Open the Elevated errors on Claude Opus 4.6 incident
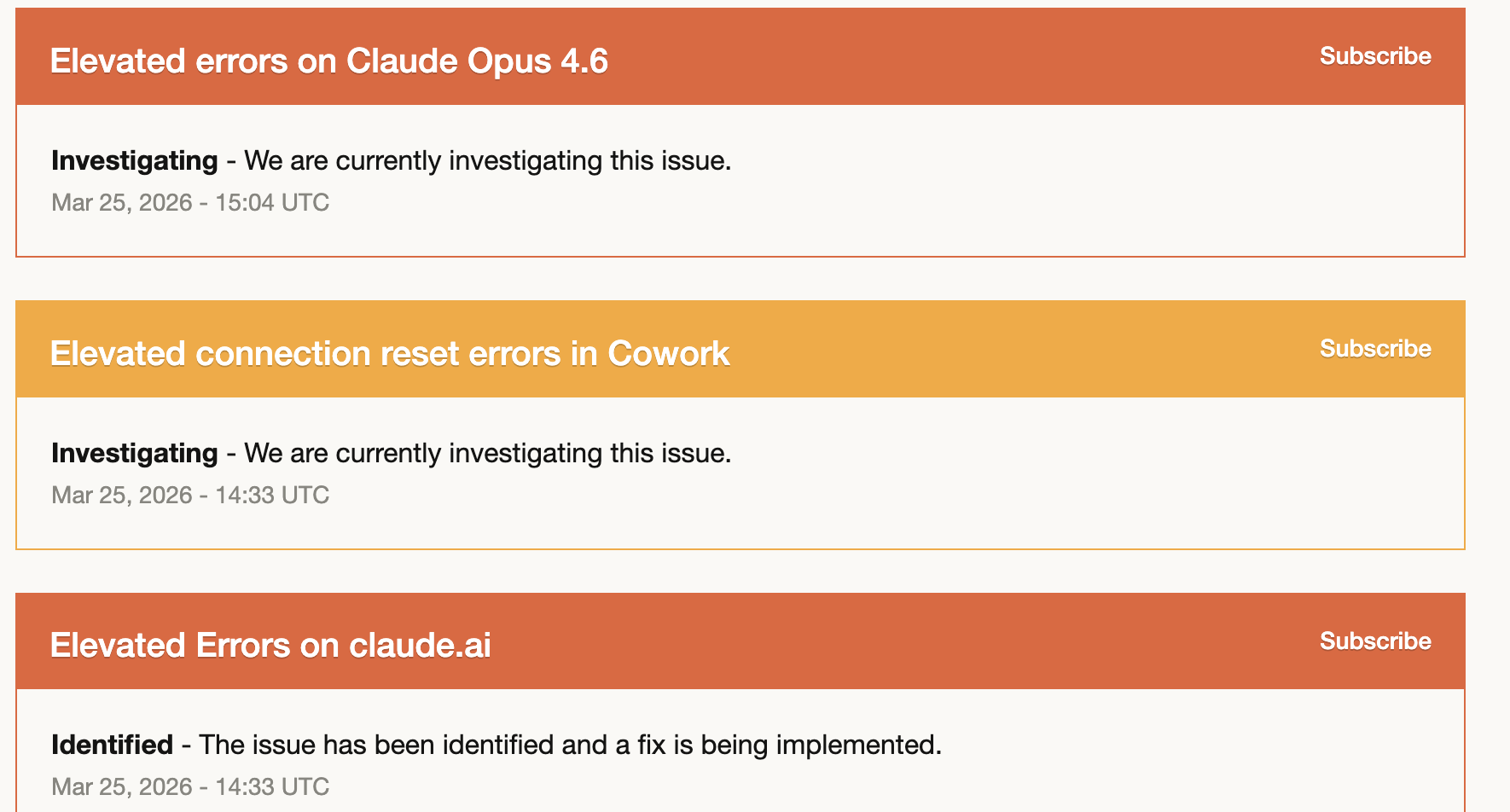 (329, 61)
